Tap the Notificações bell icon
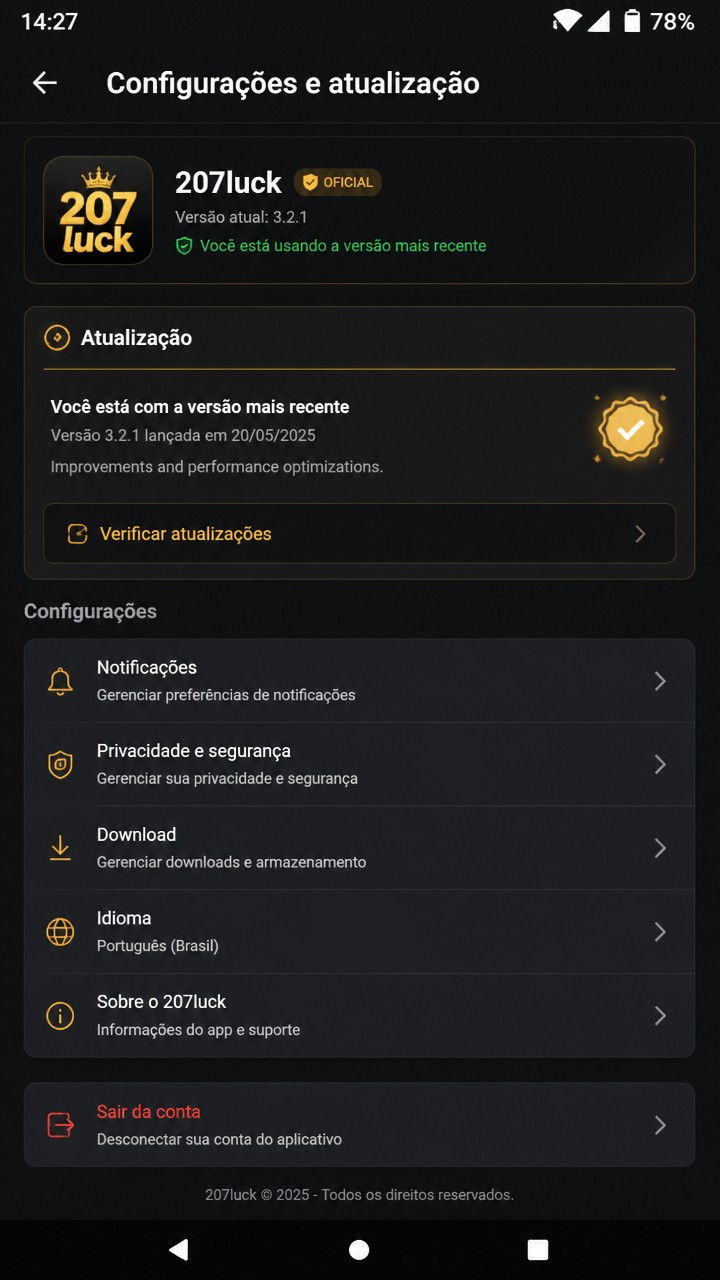720x1280 pixels. [60, 681]
